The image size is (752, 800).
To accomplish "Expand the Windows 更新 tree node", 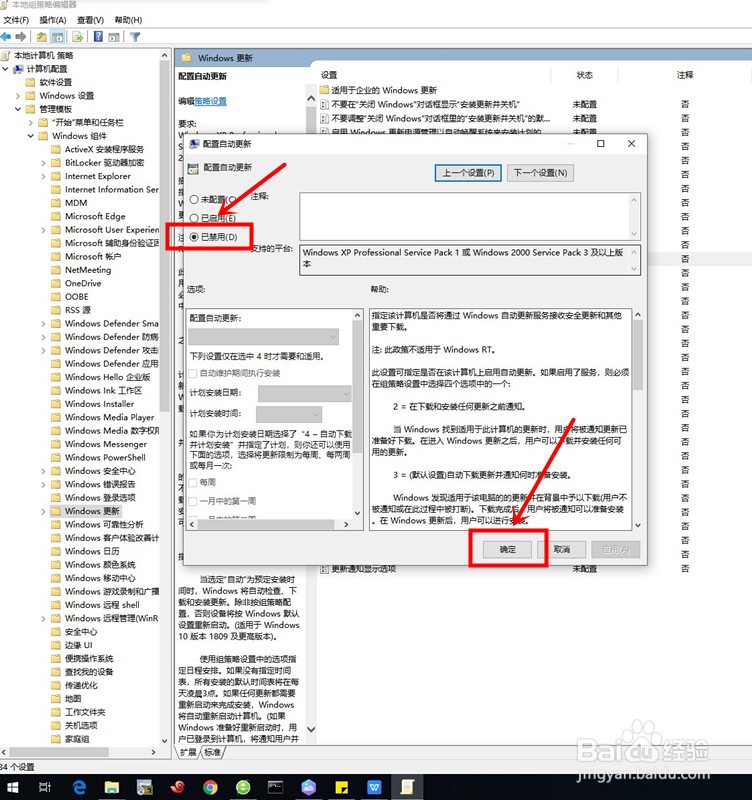I will [x=43, y=511].
